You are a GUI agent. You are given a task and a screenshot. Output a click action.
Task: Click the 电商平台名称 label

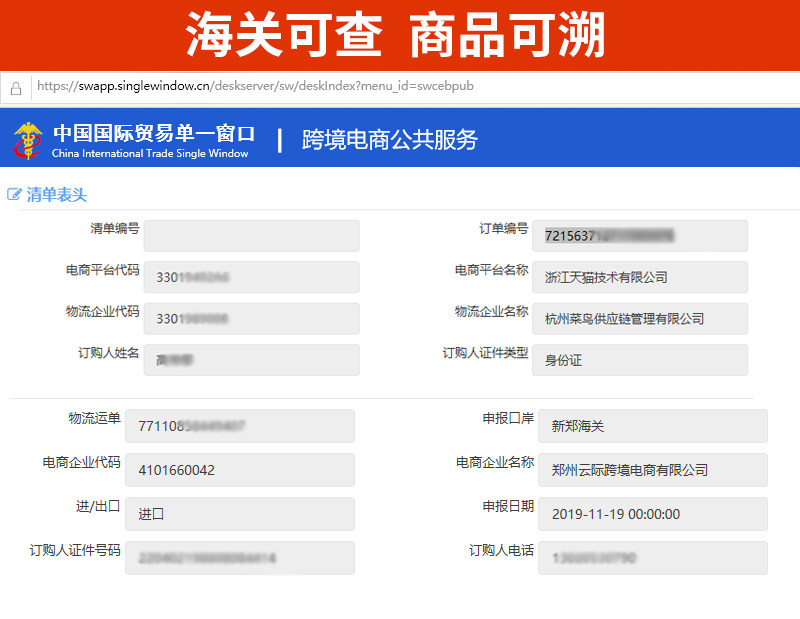(x=491, y=269)
